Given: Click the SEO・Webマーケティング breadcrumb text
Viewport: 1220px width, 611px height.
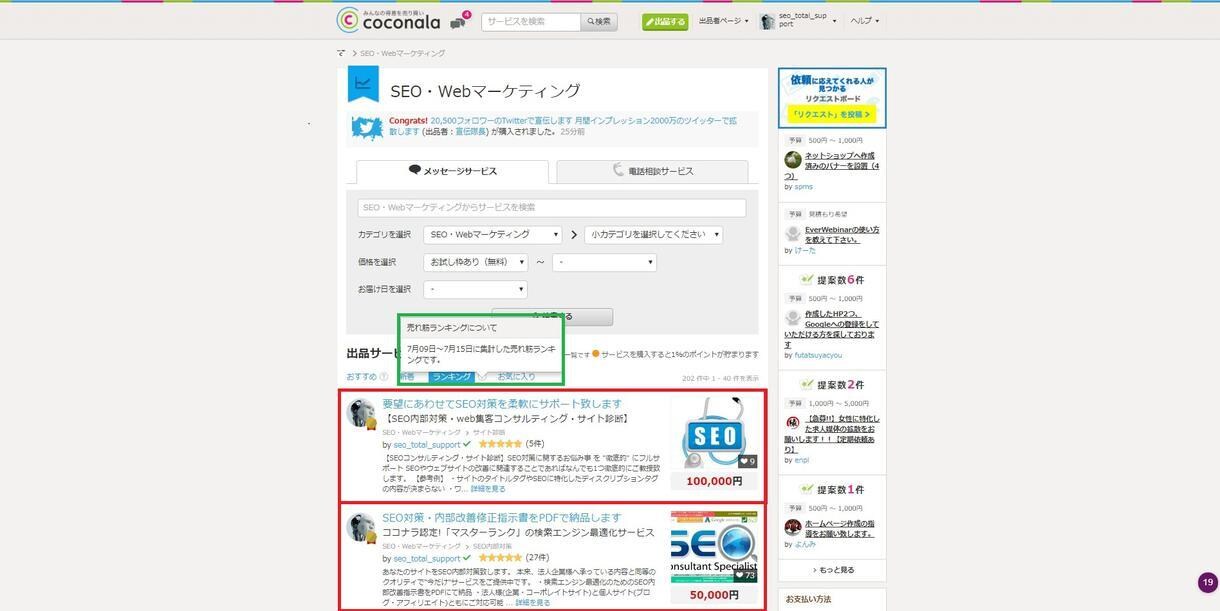Looking at the screenshot, I should point(403,53).
